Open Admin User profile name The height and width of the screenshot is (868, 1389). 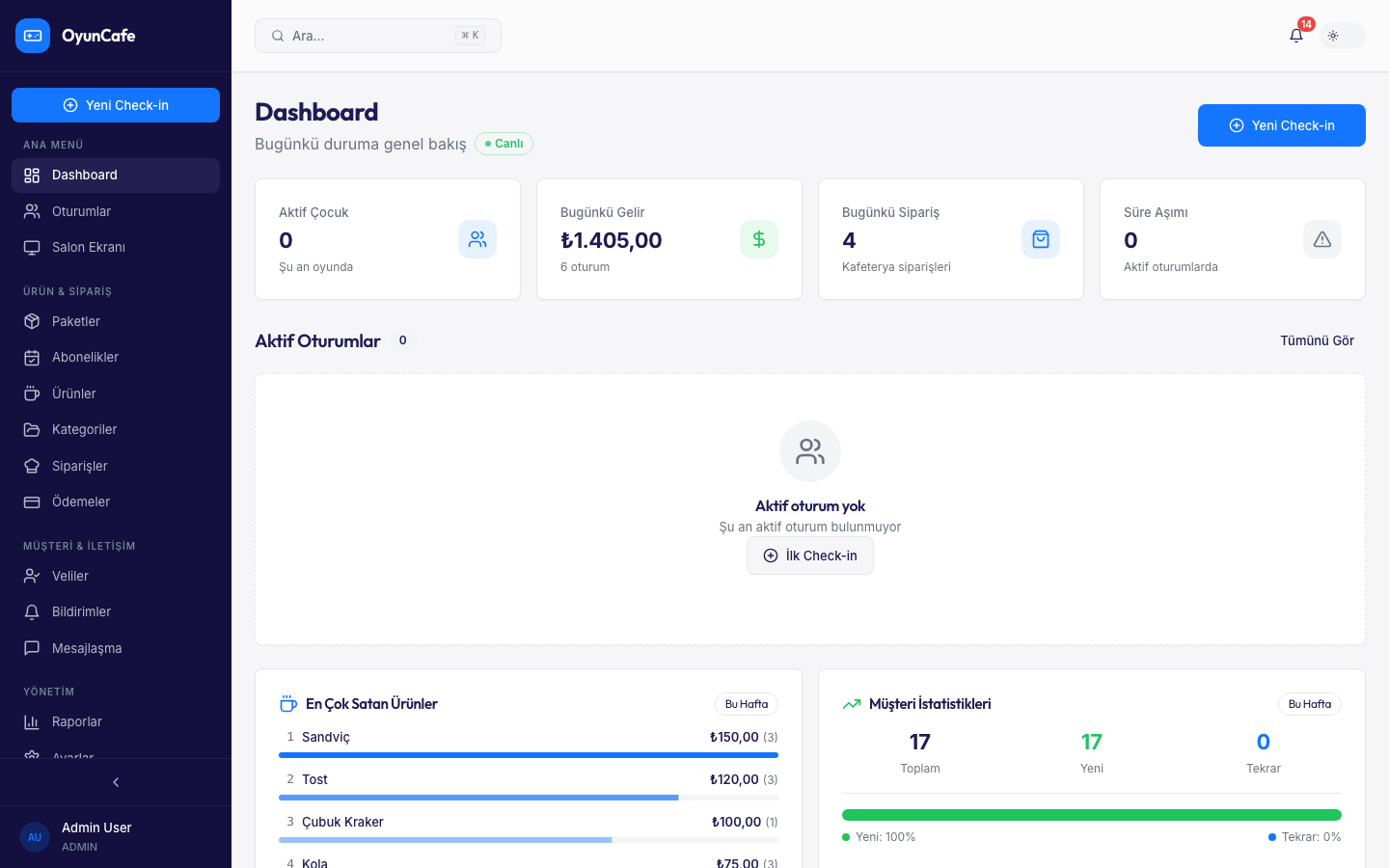96,827
